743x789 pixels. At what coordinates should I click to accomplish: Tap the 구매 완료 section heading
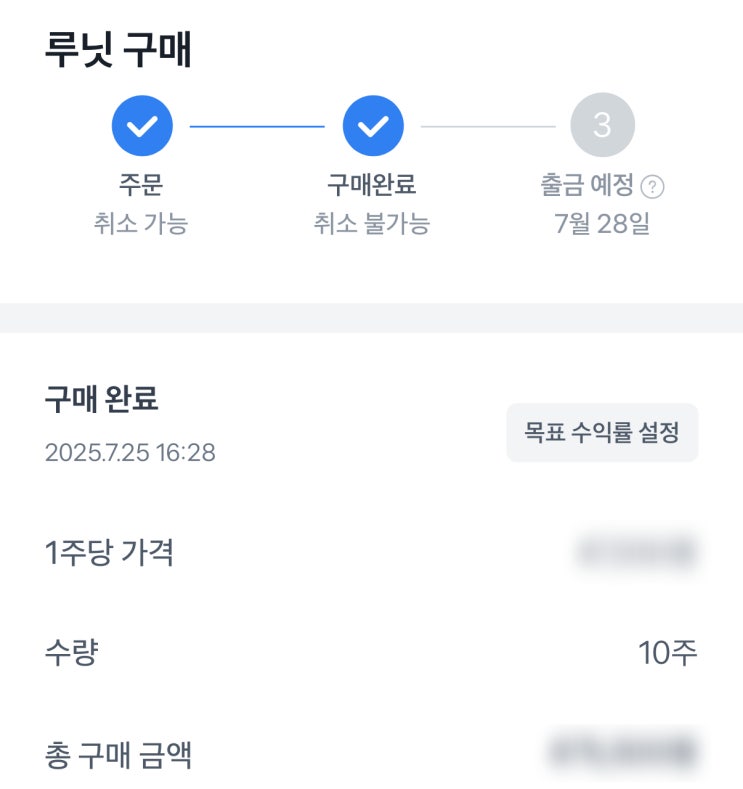click(101, 400)
